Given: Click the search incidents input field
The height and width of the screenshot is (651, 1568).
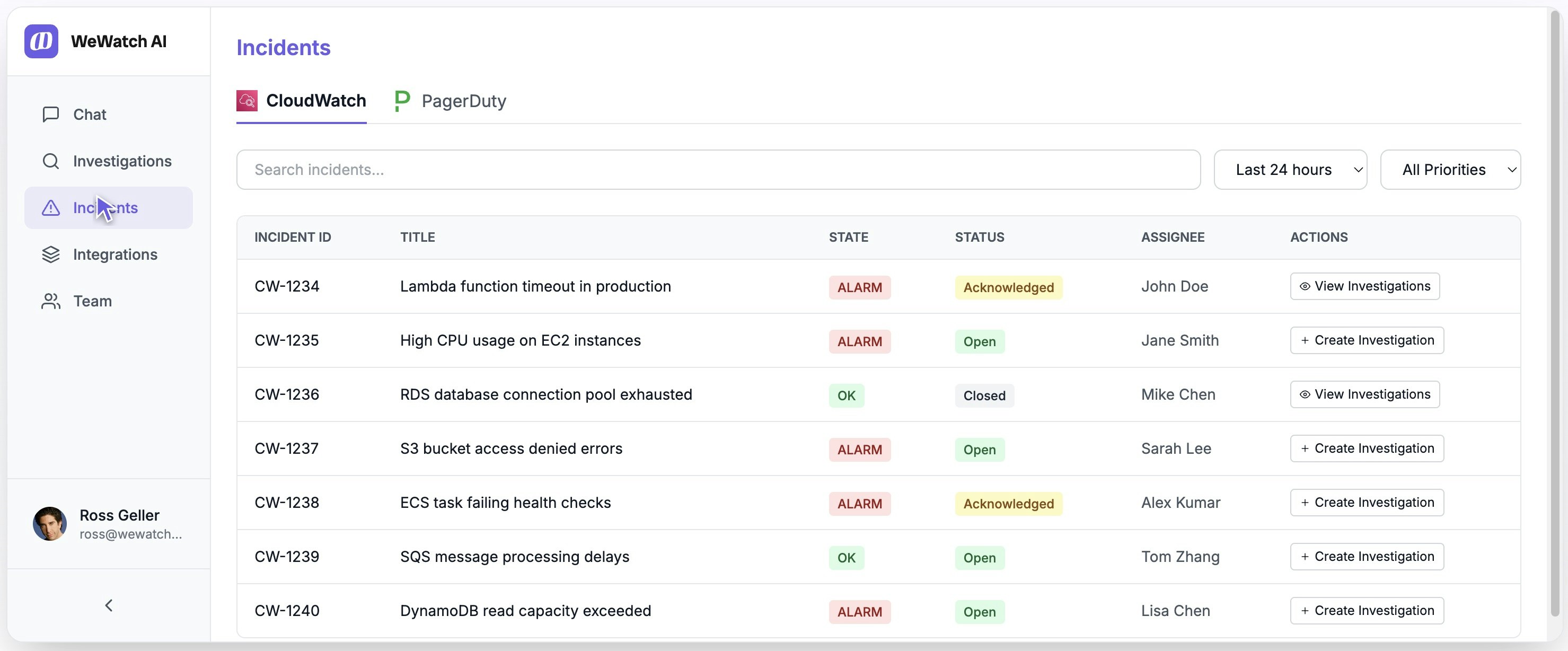Looking at the screenshot, I should point(717,169).
